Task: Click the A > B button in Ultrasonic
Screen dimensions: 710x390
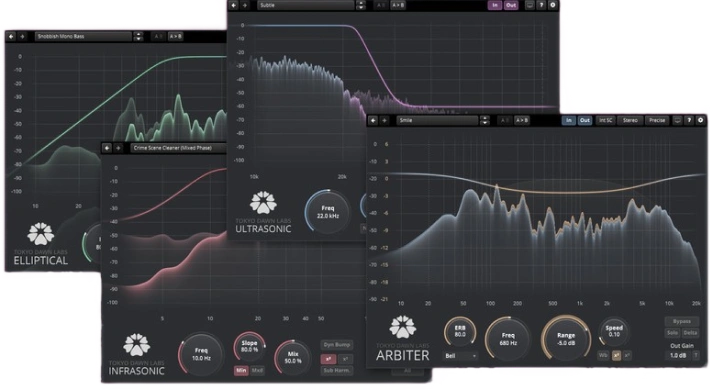Action: pyautogui.click(x=398, y=5)
